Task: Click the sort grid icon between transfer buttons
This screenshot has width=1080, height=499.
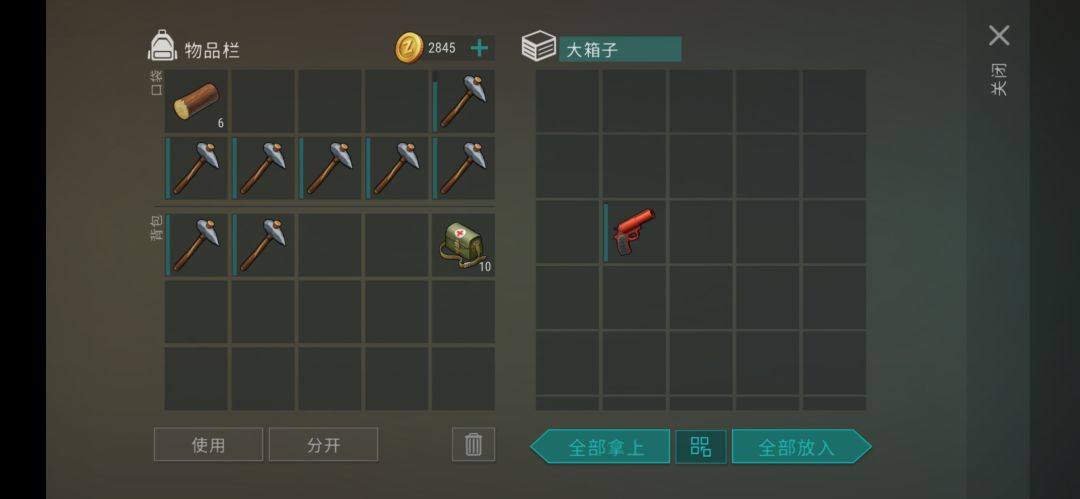Action: coord(700,447)
